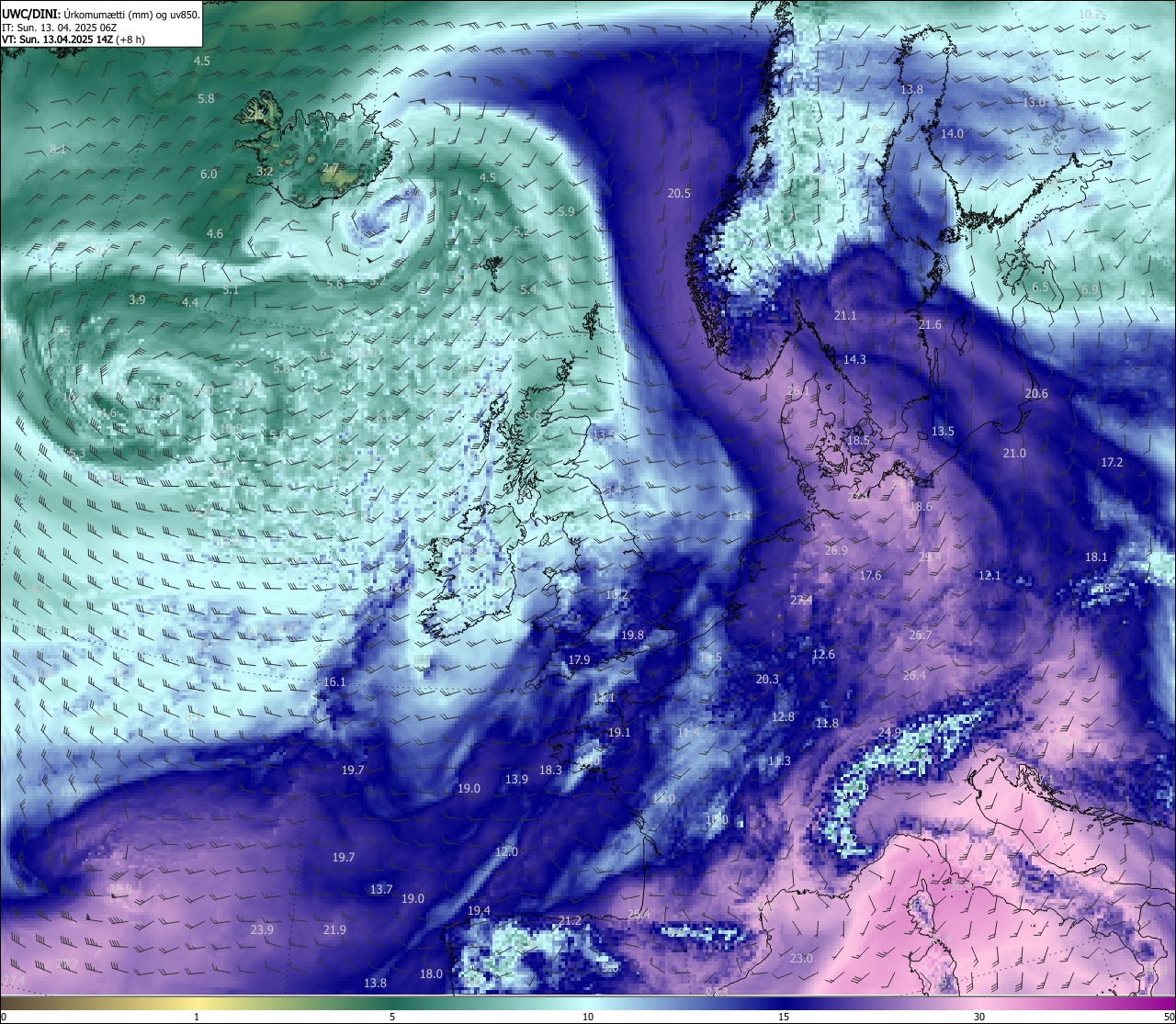
Task: Click the map value "20.6"
Action: pos(1036,393)
